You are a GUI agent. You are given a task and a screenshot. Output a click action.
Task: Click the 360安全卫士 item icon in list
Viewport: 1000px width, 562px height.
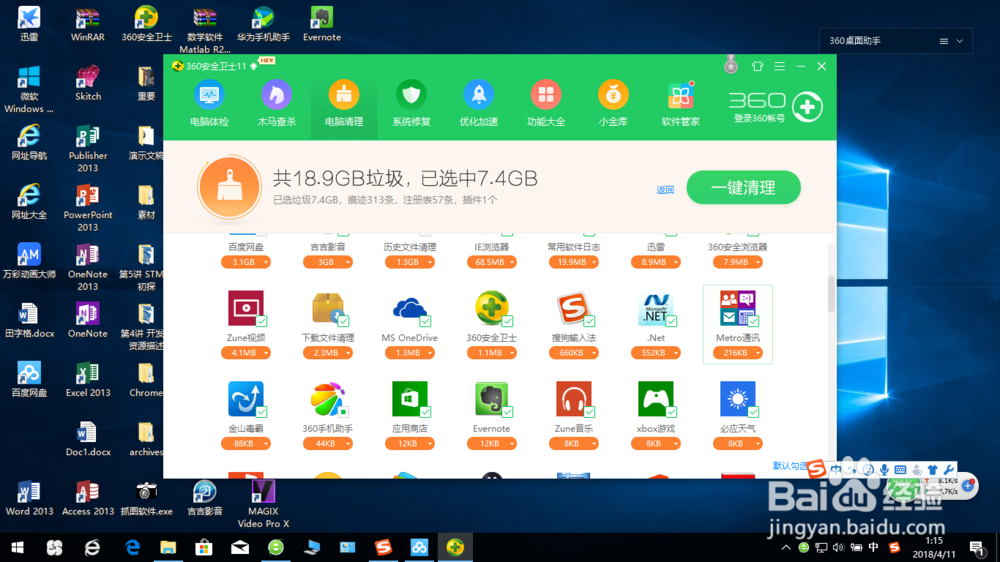pyautogui.click(x=491, y=309)
